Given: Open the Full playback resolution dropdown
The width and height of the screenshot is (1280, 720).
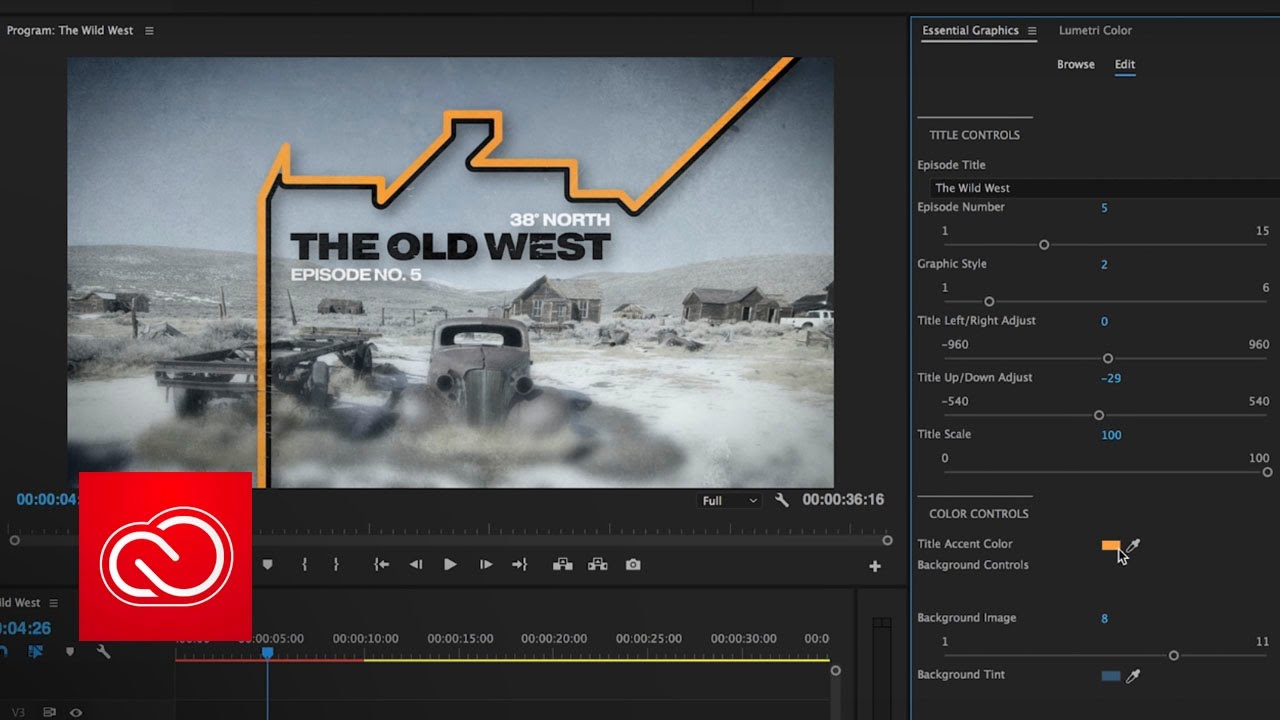Looking at the screenshot, I should 729,501.
